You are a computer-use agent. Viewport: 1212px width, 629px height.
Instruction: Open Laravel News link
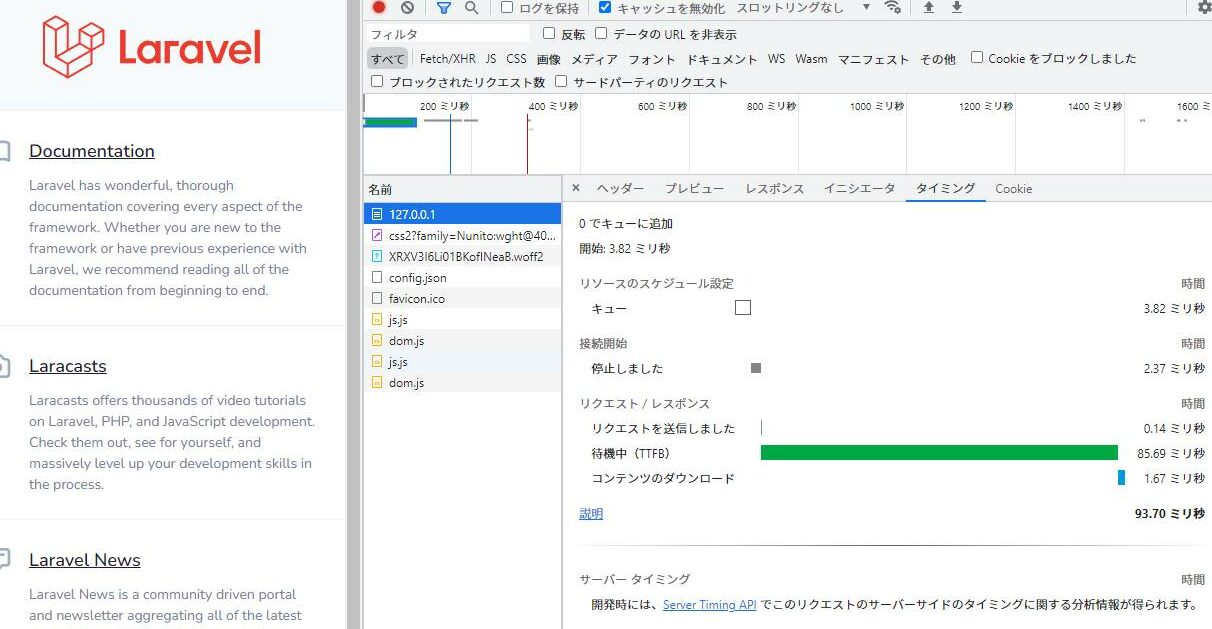coord(85,560)
